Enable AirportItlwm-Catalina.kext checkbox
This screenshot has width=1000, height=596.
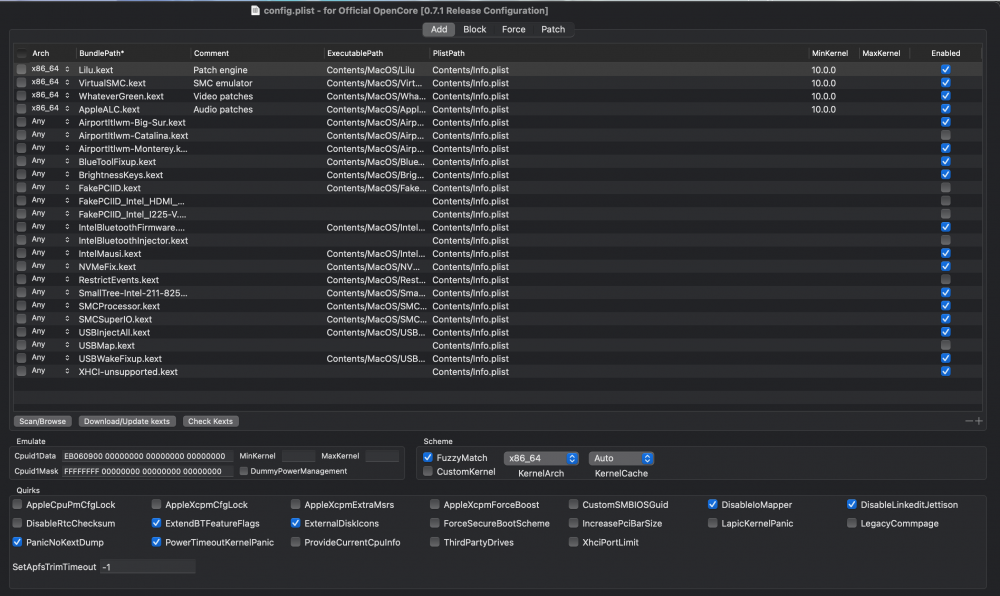945,135
